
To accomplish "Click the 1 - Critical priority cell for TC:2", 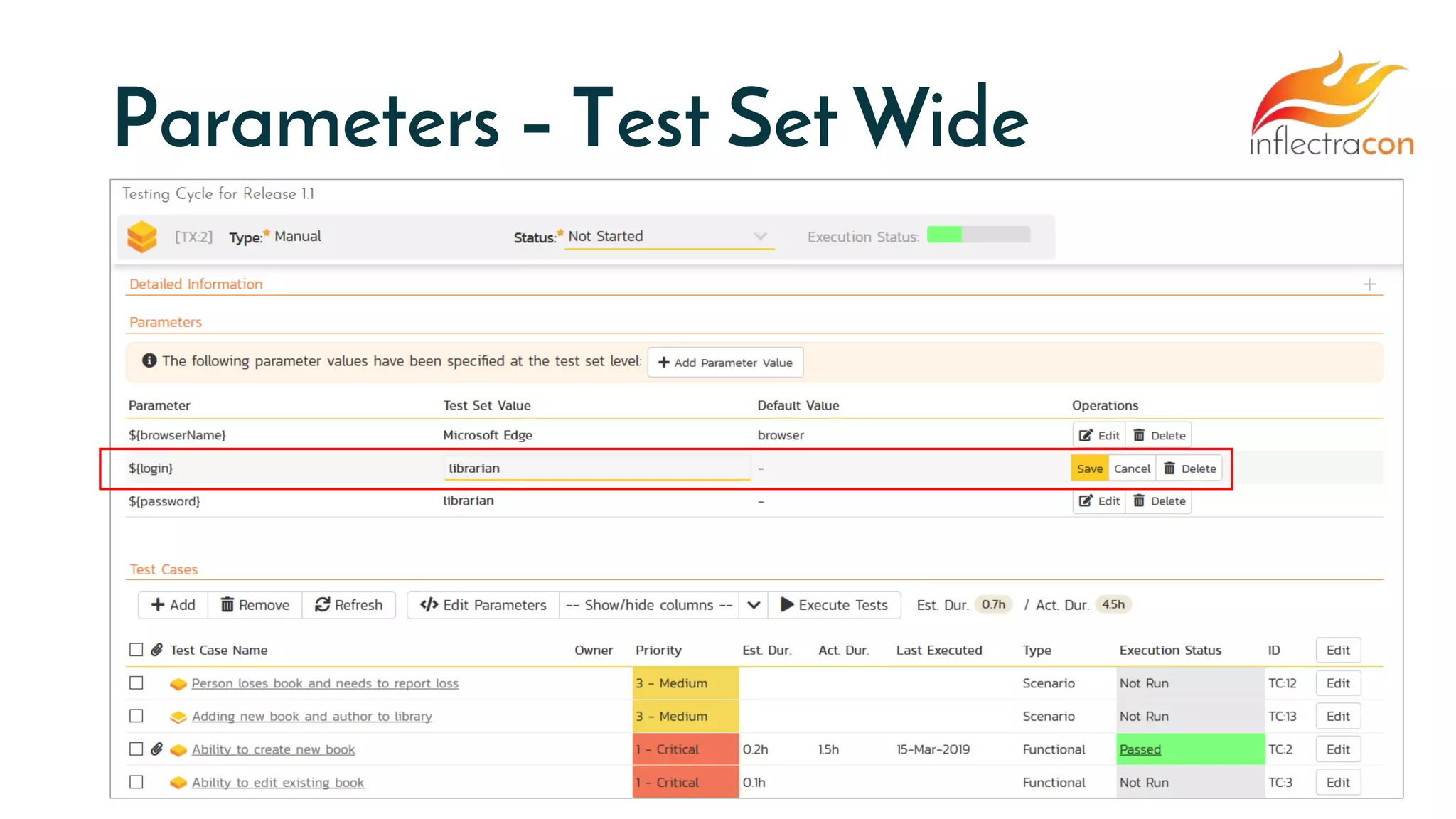I will tap(685, 749).
